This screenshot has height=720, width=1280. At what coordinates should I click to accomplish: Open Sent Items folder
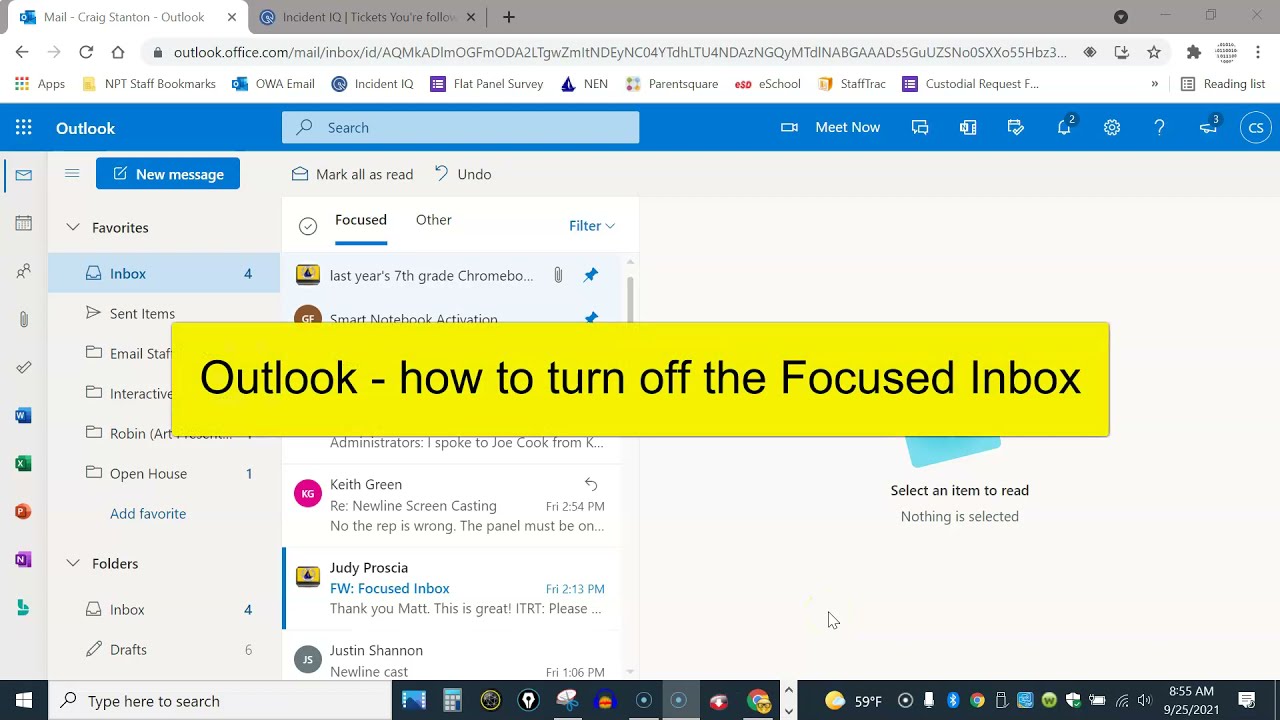pos(164,313)
